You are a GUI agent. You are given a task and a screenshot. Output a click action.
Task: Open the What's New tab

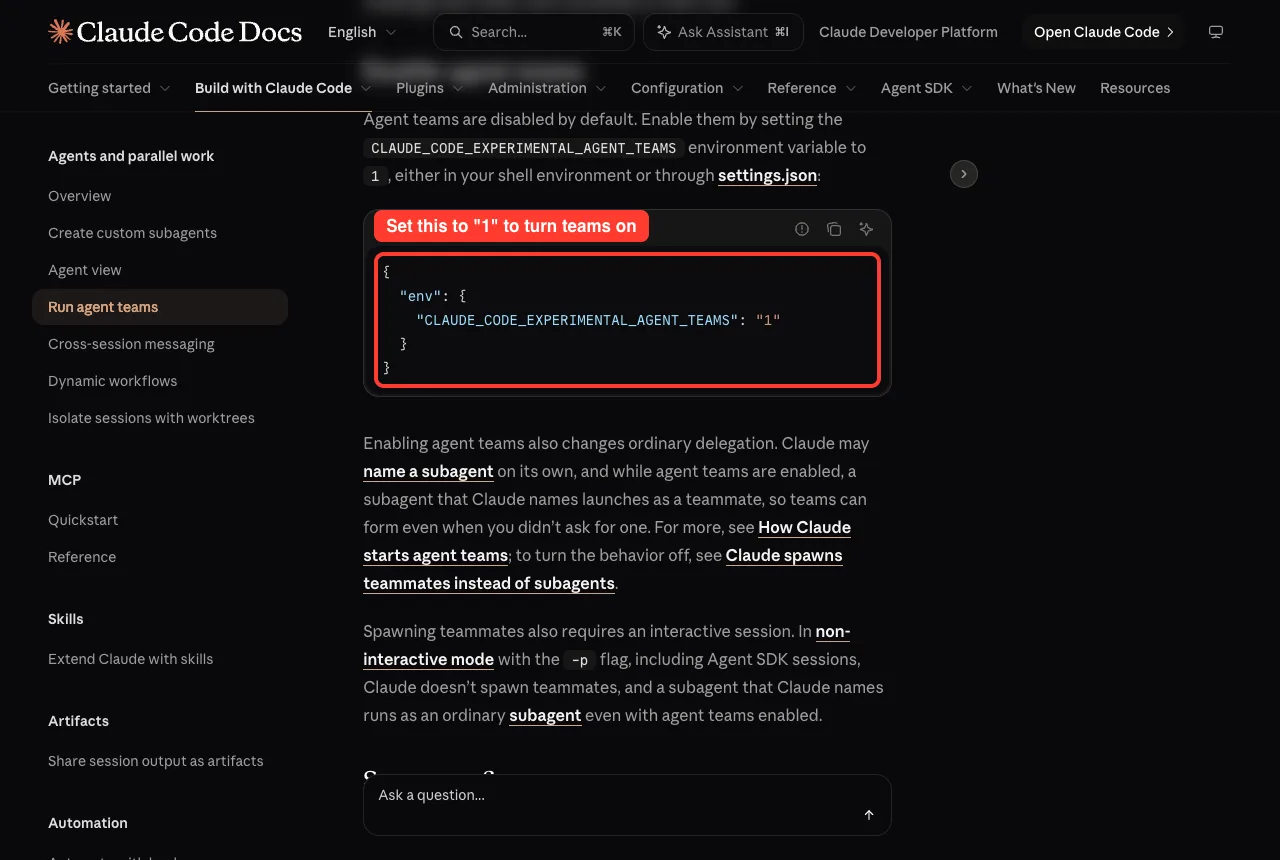click(x=1036, y=88)
